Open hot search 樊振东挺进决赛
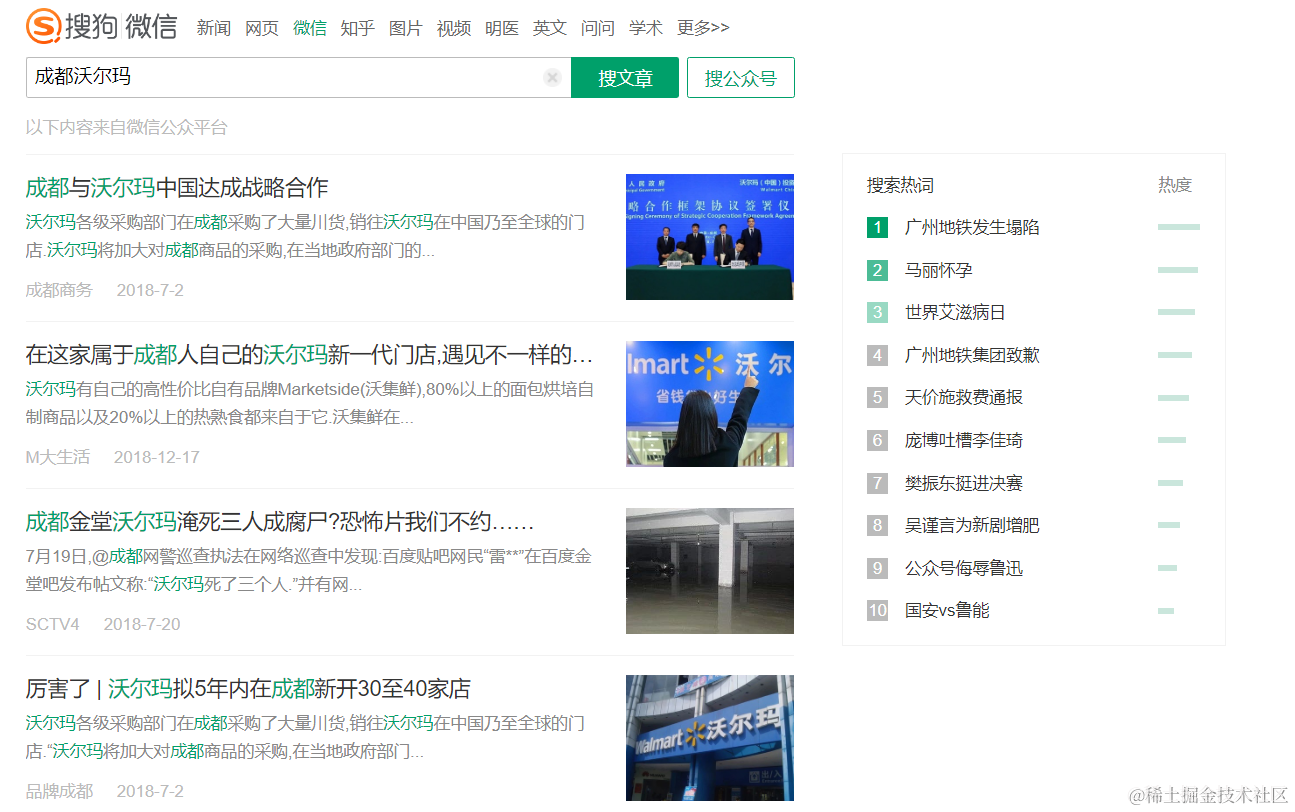The image size is (1295, 812). coord(964,483)
